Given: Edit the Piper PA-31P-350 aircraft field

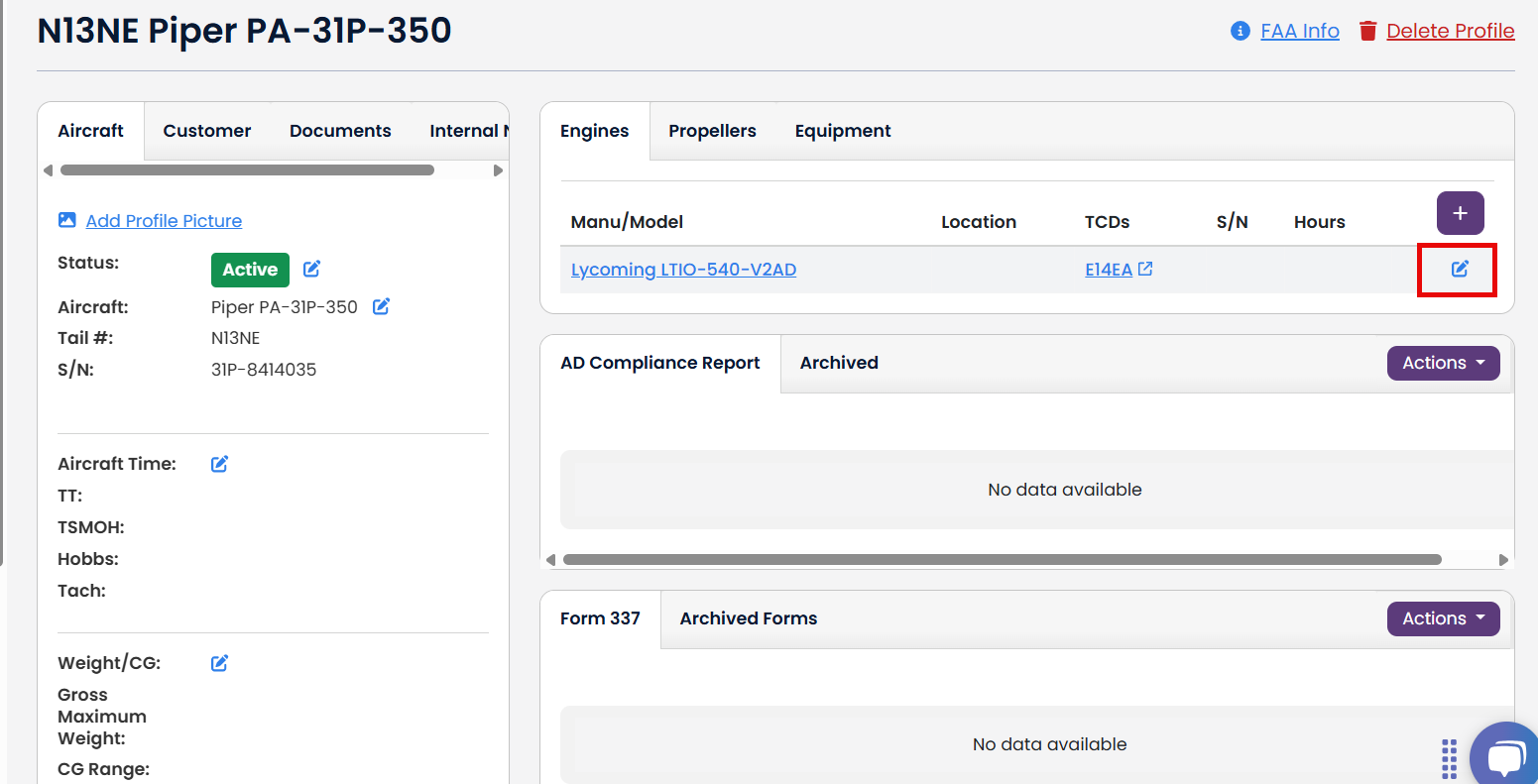Looking at the screenshot, I should [381, 306].
